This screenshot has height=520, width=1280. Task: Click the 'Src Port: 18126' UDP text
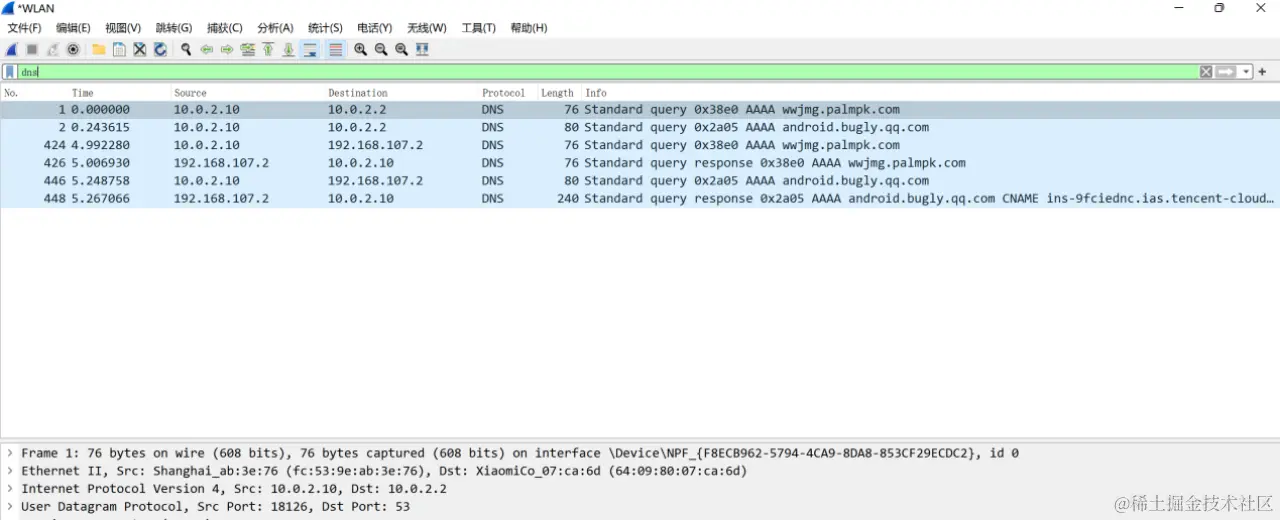(271, 507)
